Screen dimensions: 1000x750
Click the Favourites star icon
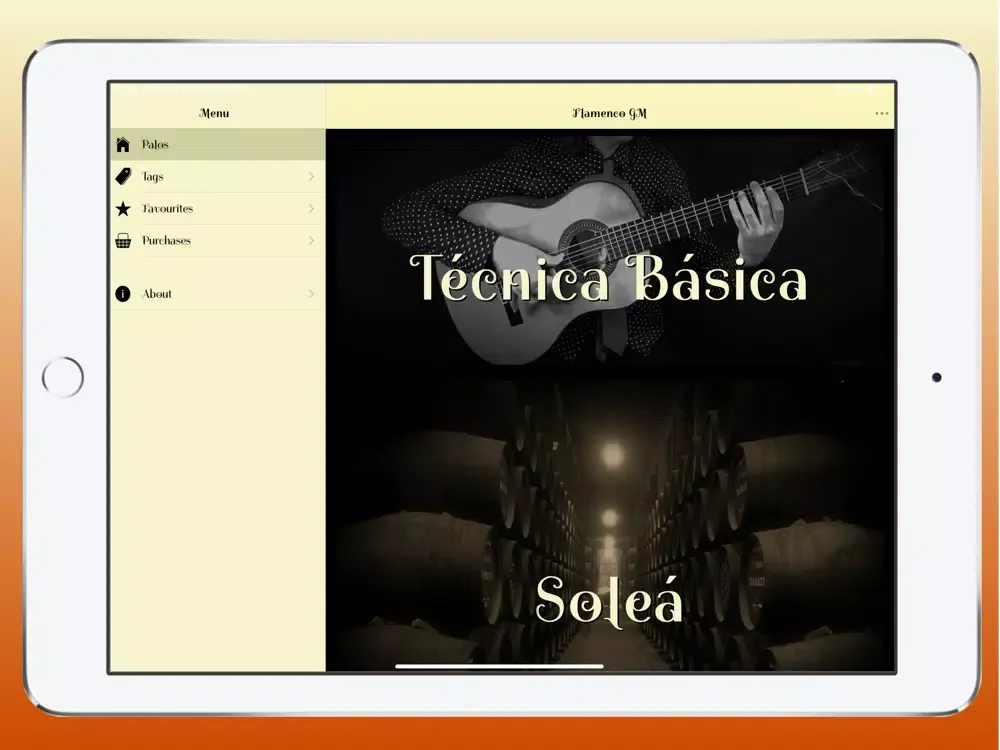point(123,209)
